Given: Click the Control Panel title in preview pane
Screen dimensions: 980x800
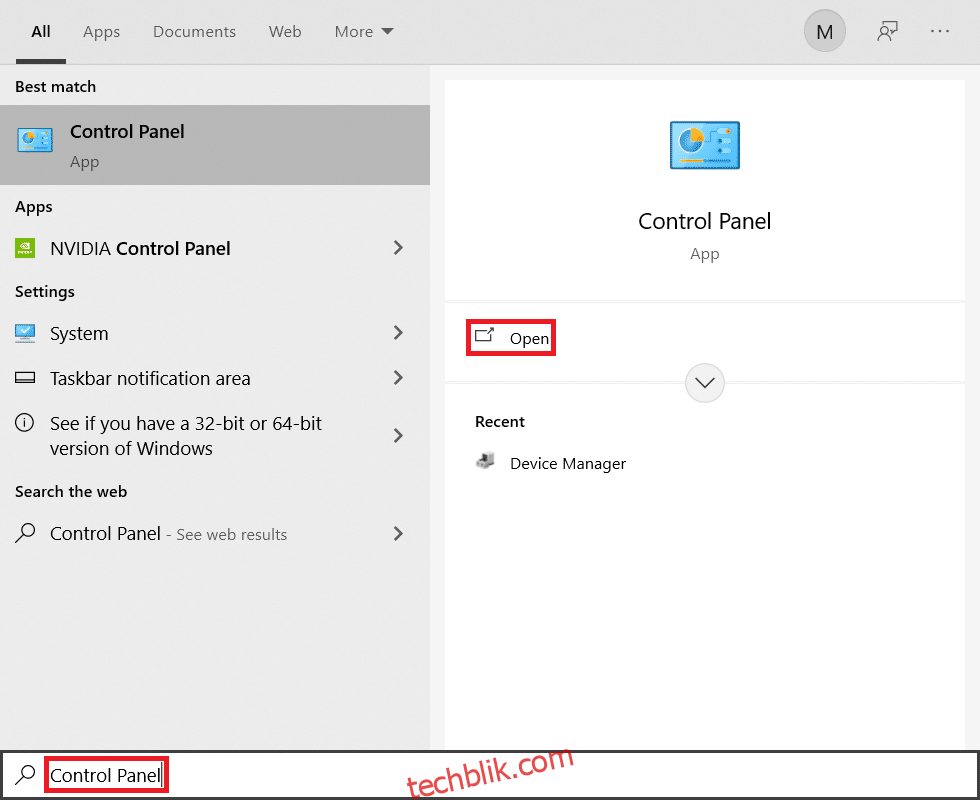Looking at the screenshot, I should click(704, 221).
